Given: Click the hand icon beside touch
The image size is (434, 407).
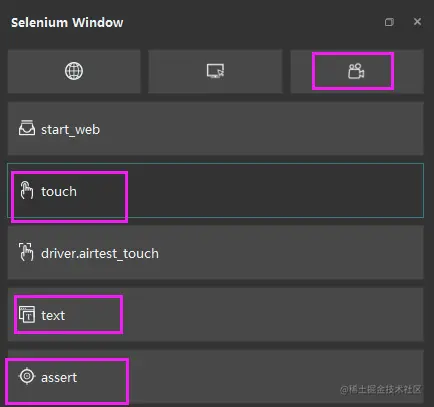Looking at the screenshot, I should pos(27,190).
